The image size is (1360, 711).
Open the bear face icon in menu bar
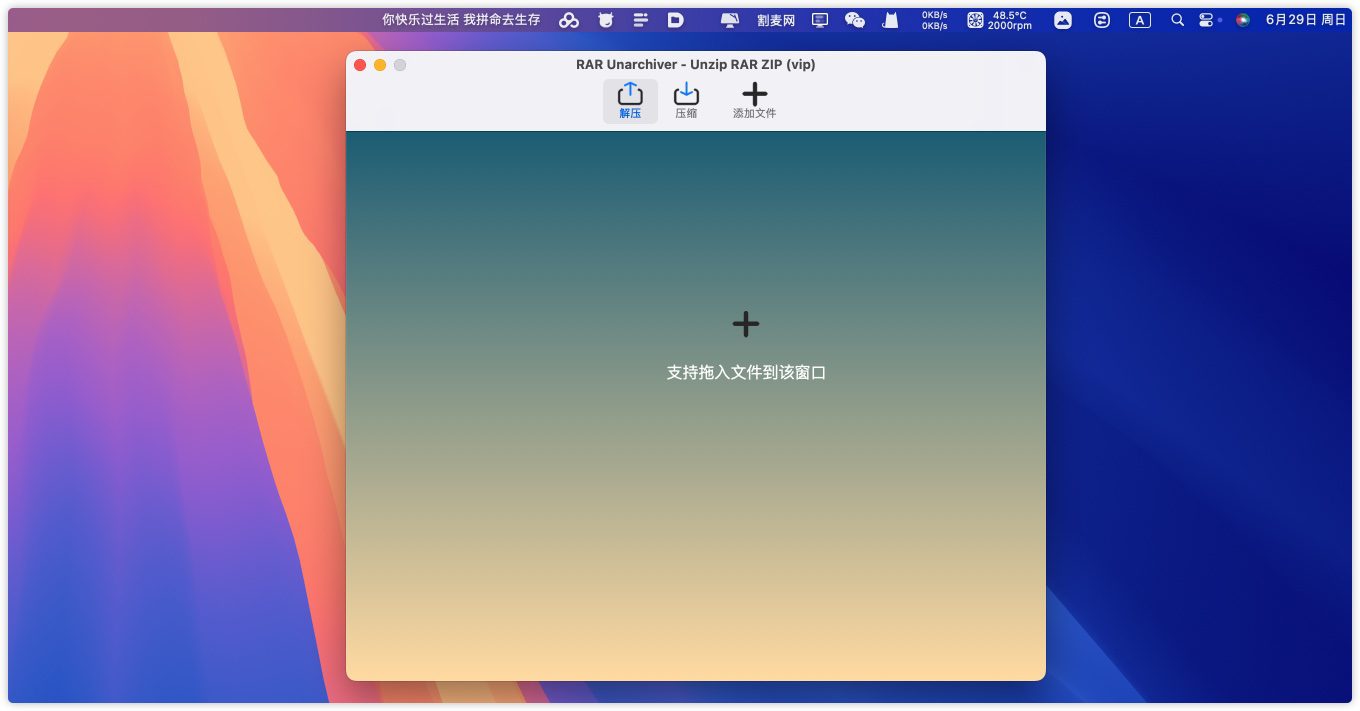point(606,20)
